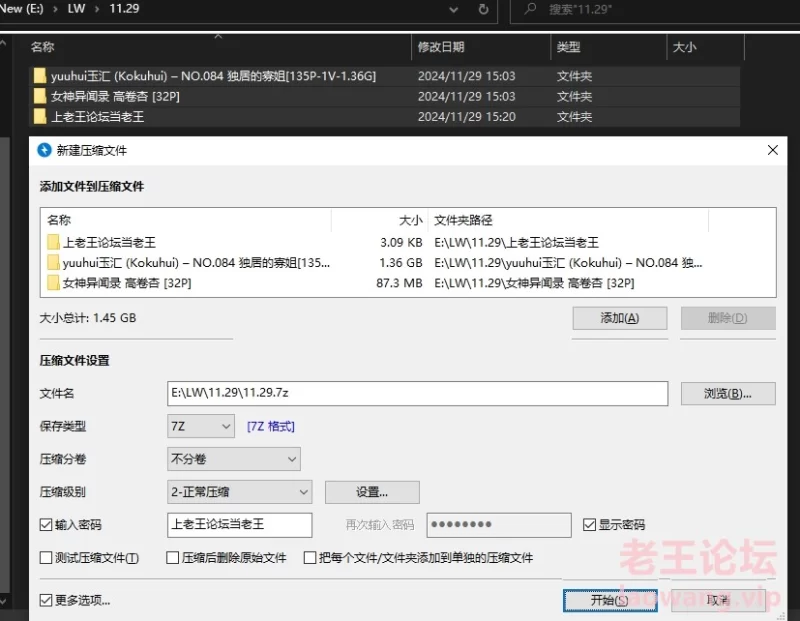Enable 把每个文件/文件夹添加到单独的压缩文件 checkbox
The width and height of the screenshot is (800, 621).
point(310,558)
